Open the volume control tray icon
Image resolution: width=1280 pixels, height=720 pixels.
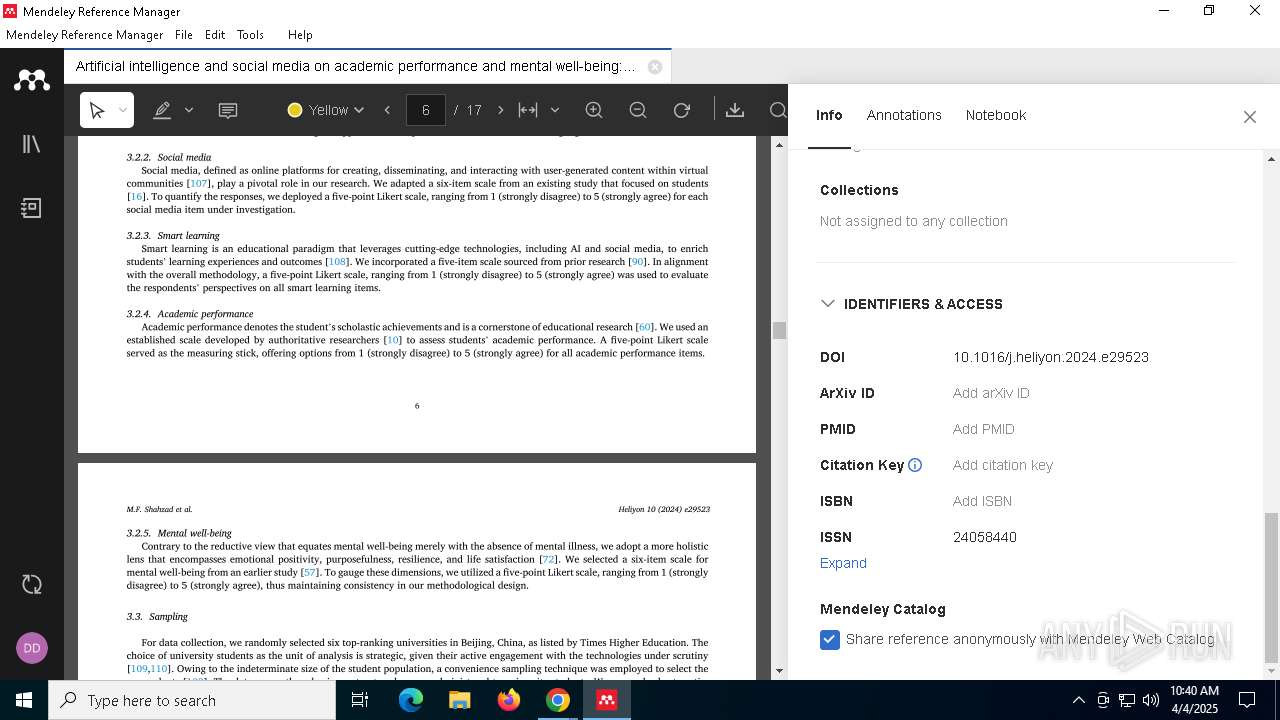click(1151, 700)
